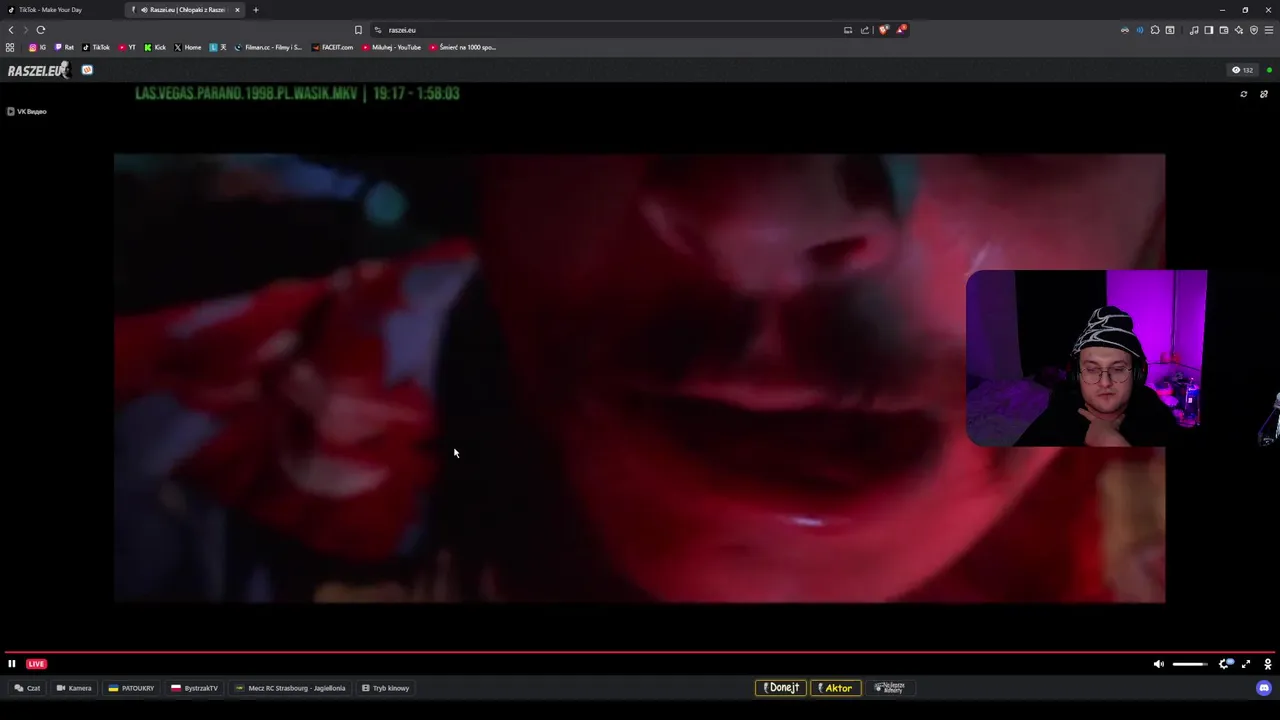The width and height of the screenshot is (1280, 720).
Task: Click the unlink icon above the player
Action: [1264, 94]
